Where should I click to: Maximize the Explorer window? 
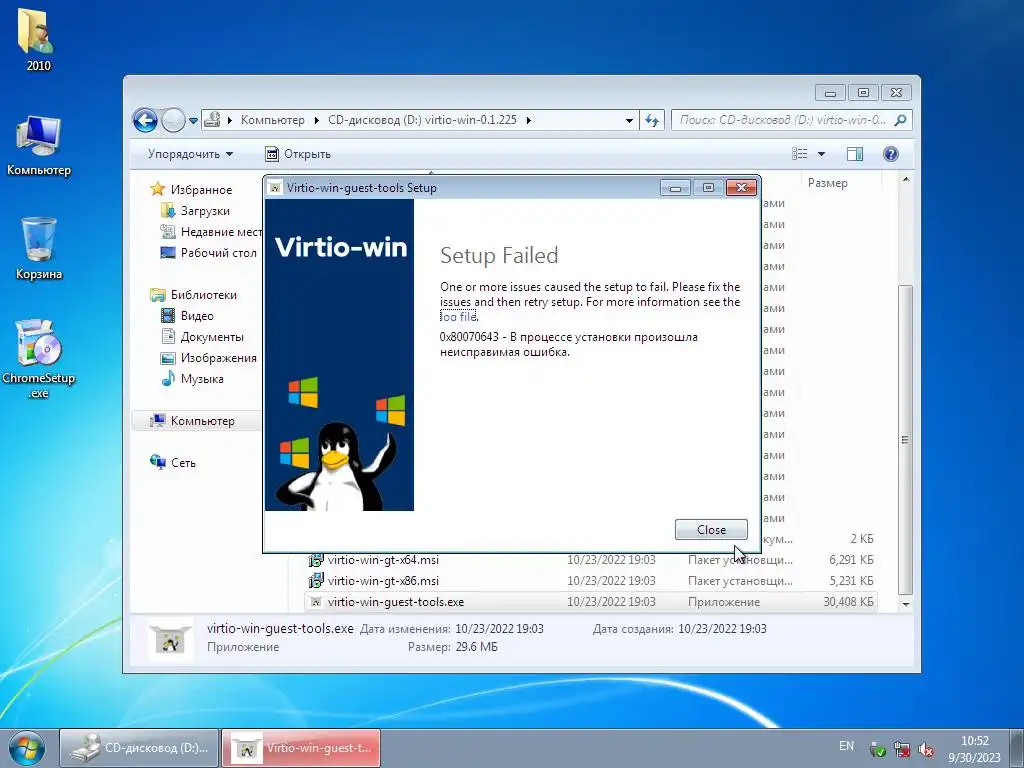[x=863, y=93]
